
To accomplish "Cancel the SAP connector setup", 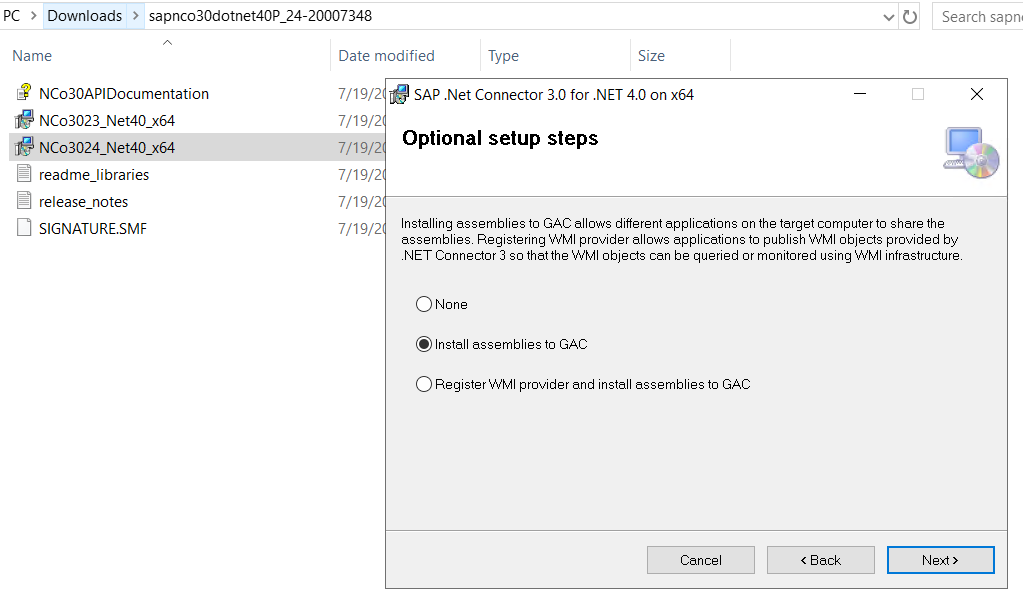I will (x=701, y=560).
